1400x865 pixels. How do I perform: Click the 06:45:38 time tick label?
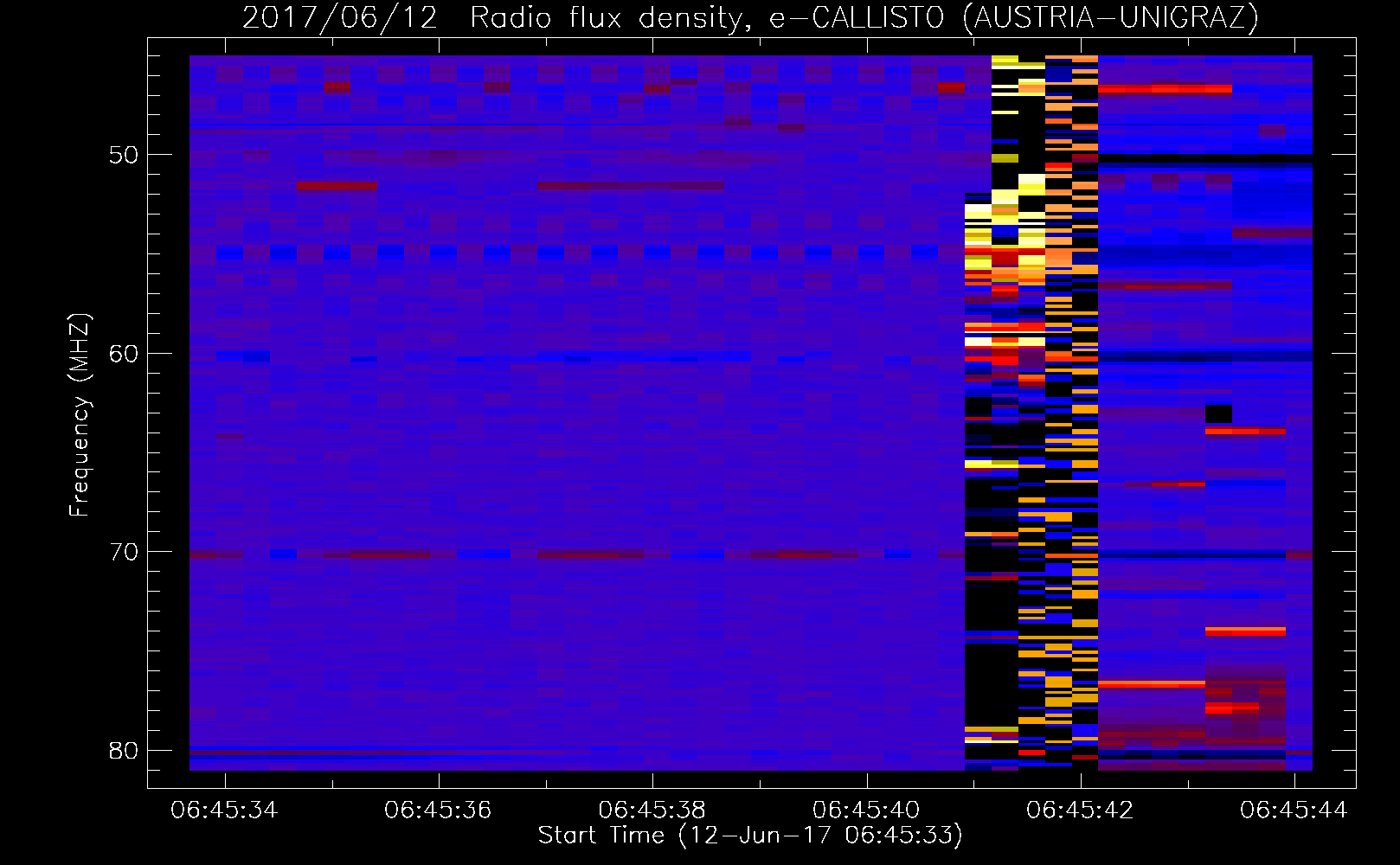(652, 810)
